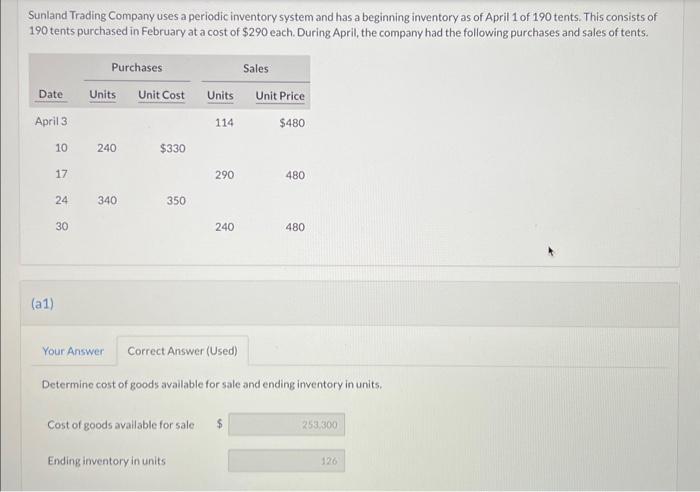Click the 290 units sold cell

pos(225,175)
